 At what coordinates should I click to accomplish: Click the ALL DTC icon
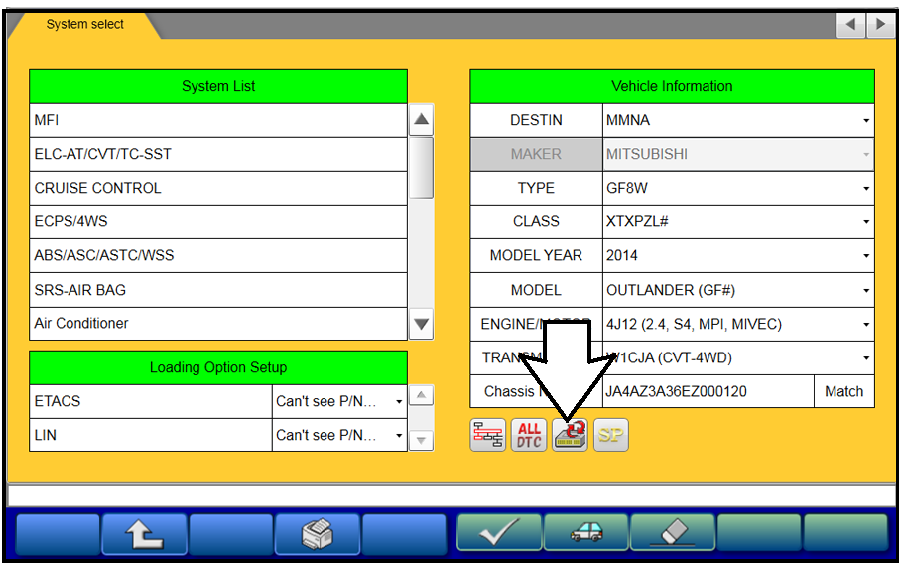[x=529, y=435]
